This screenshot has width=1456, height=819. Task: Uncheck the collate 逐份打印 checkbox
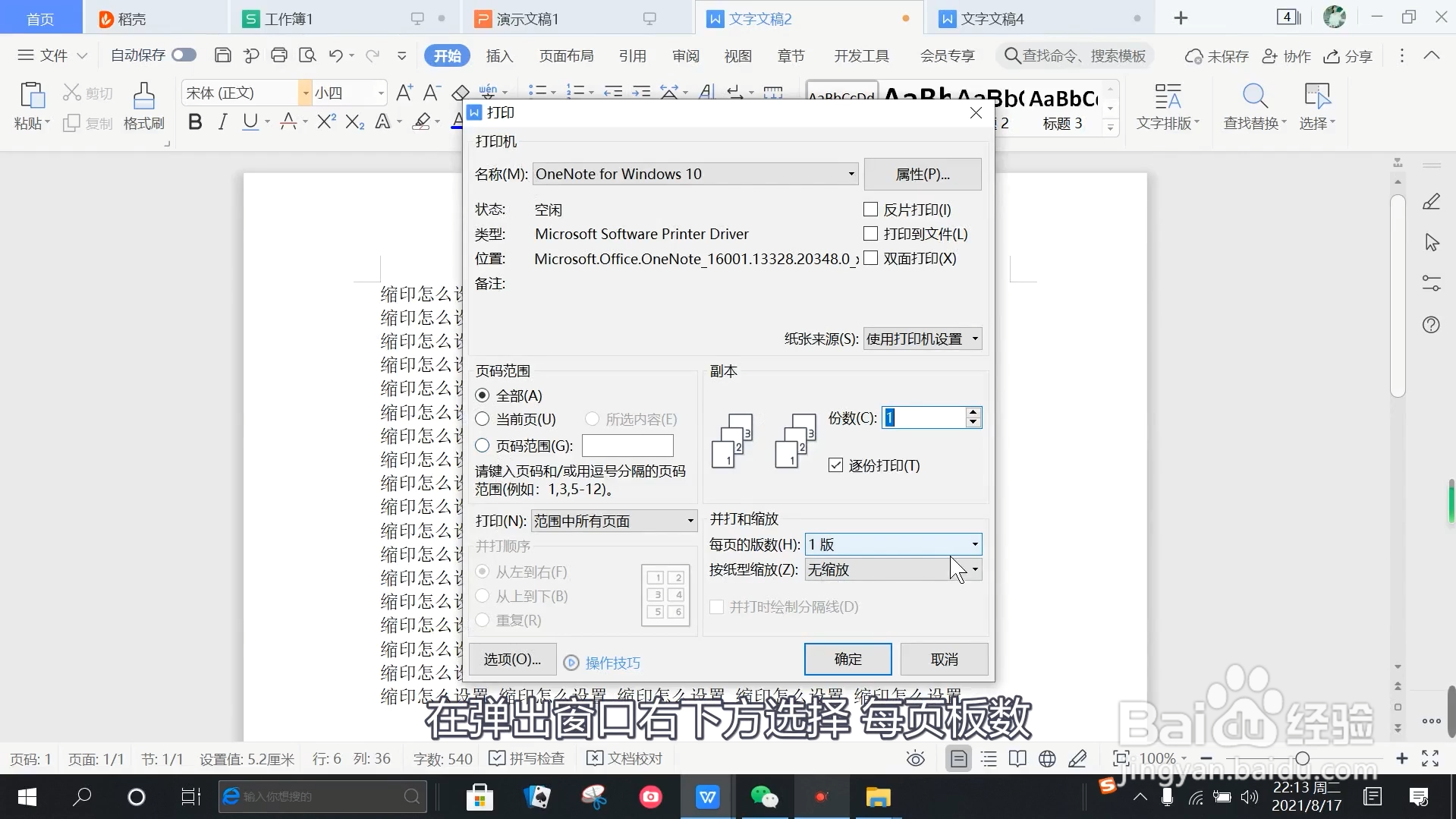pyautogui.click(x=835, y=465)
